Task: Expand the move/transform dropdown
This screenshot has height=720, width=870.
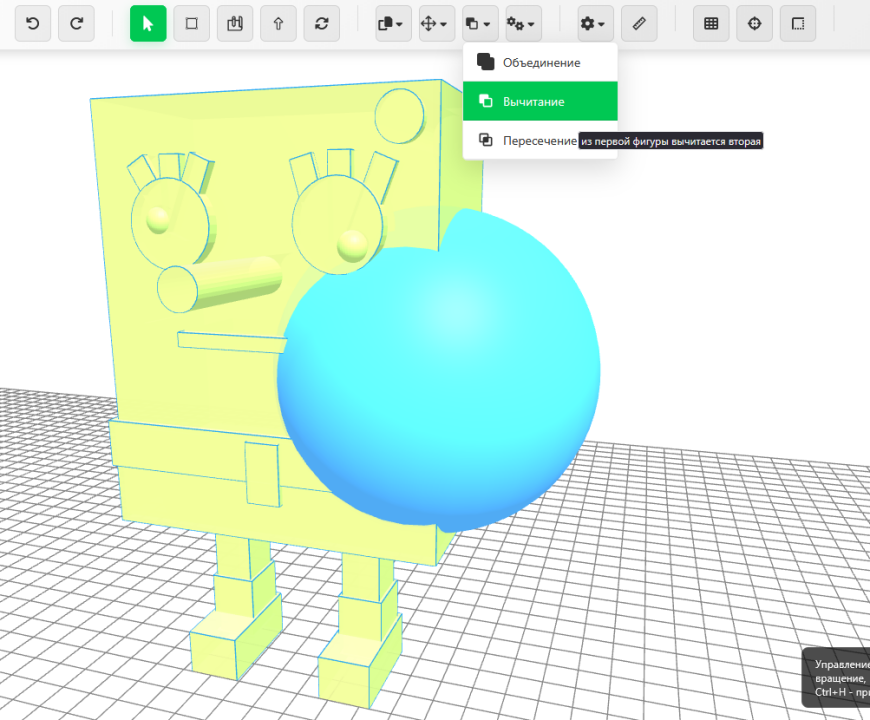Action: 434,23
